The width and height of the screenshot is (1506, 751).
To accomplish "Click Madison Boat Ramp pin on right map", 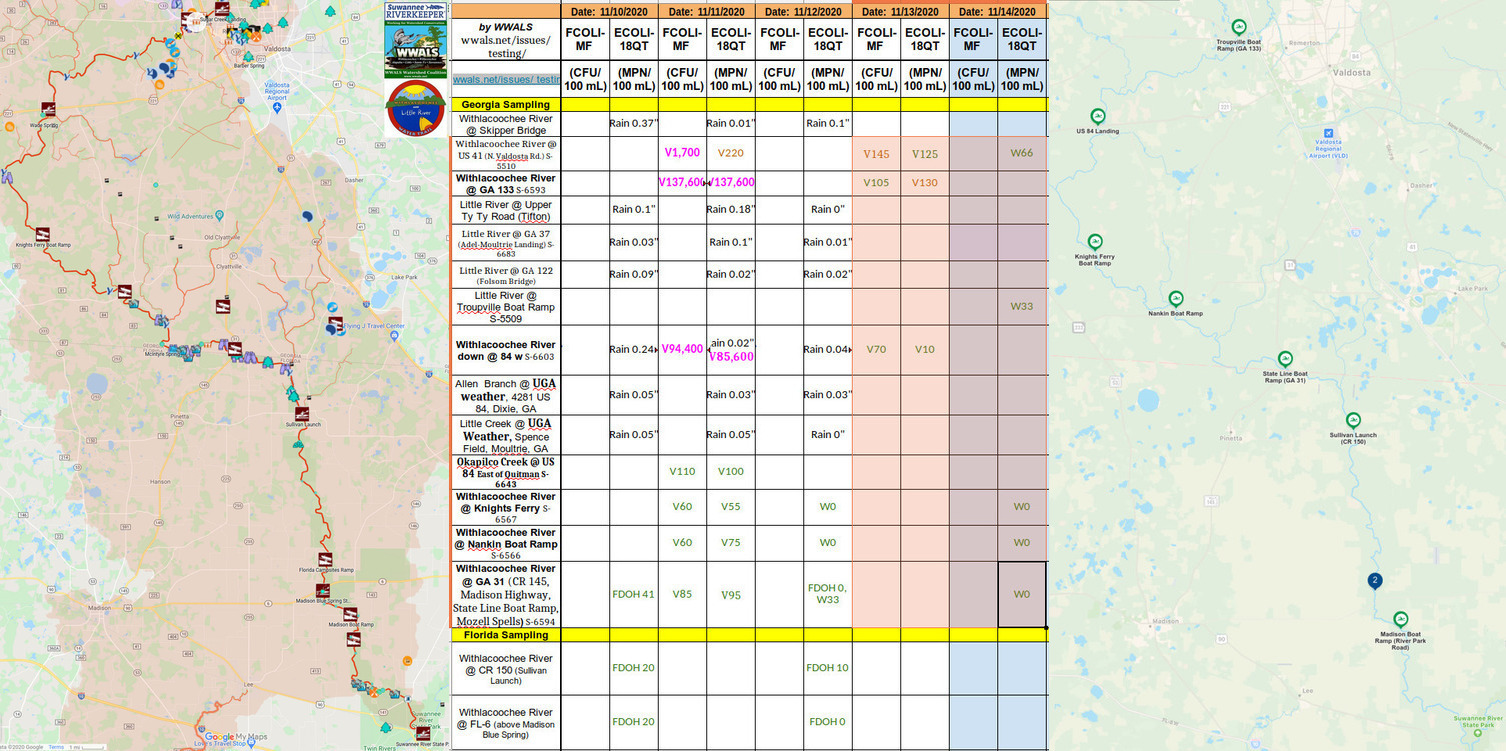I will coord(1400,619).
